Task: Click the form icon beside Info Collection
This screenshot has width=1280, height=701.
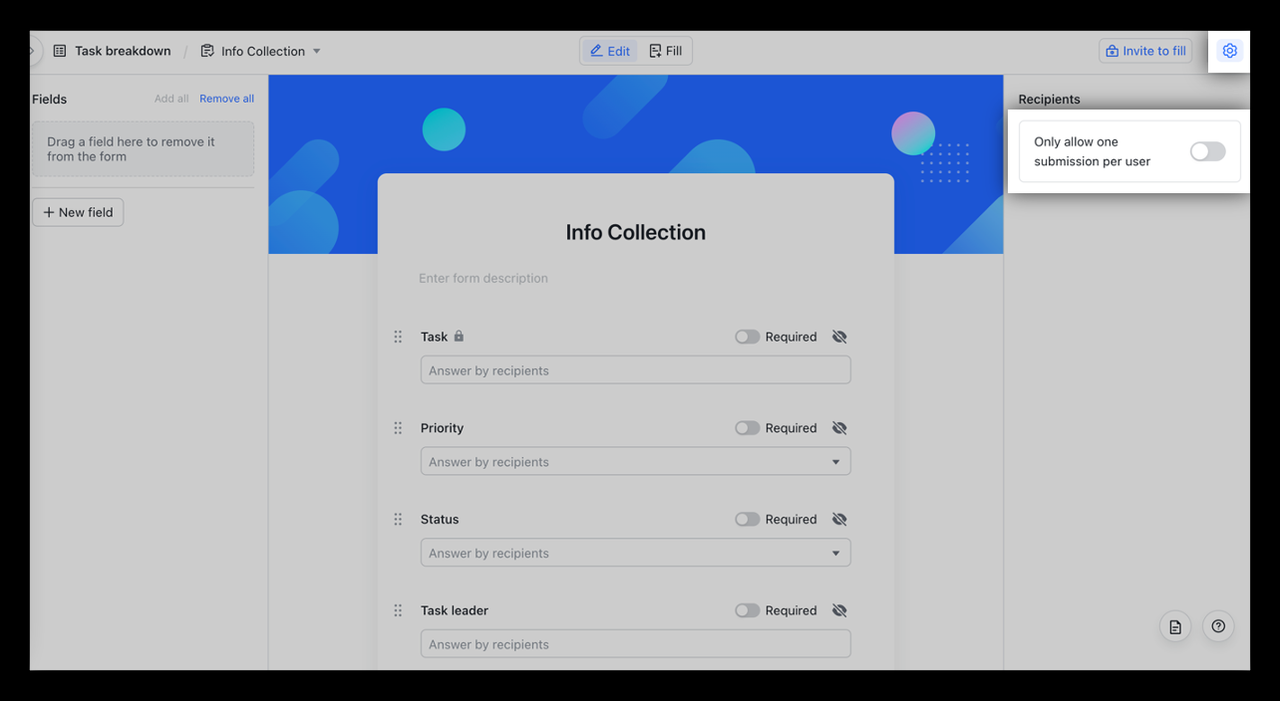Action: click(207, 51)
